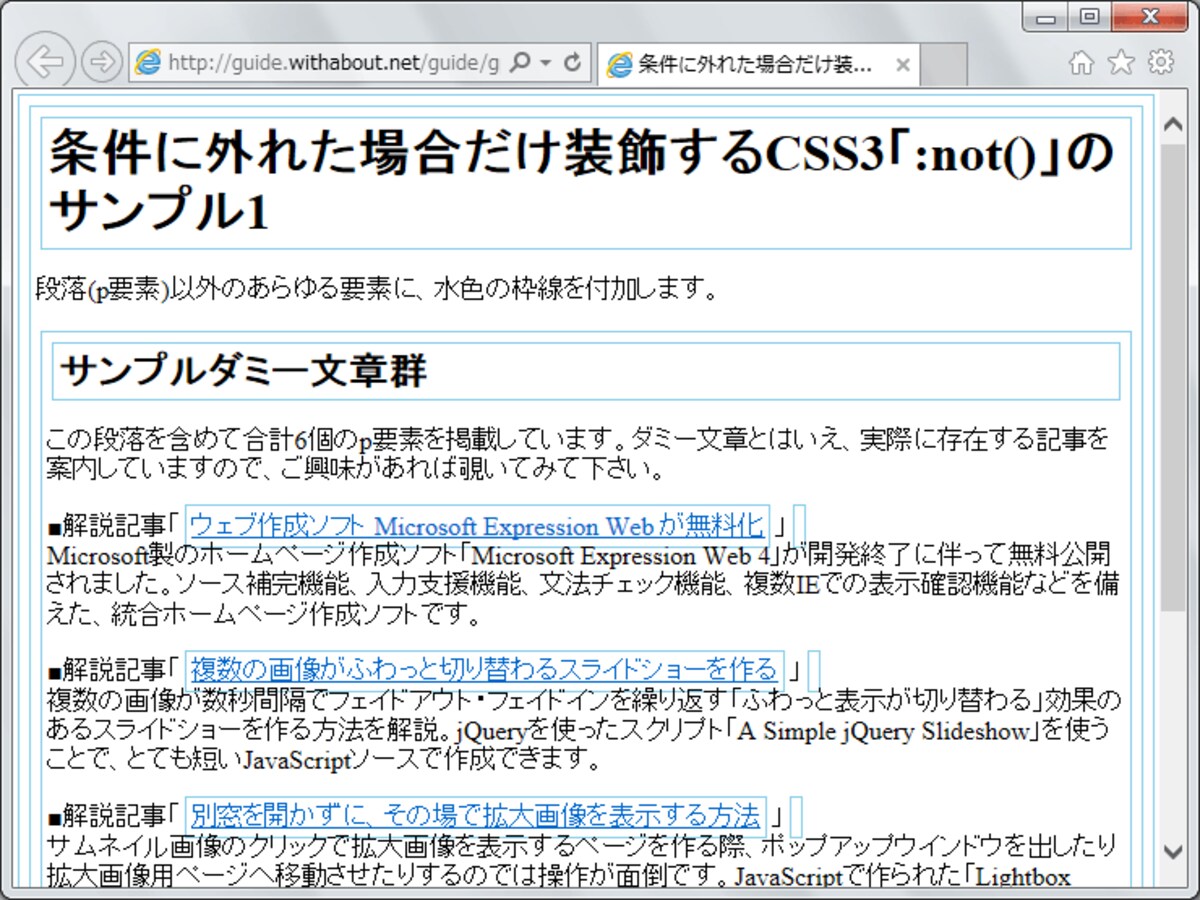Click the Internet Explorer icon in address bar

147,63
